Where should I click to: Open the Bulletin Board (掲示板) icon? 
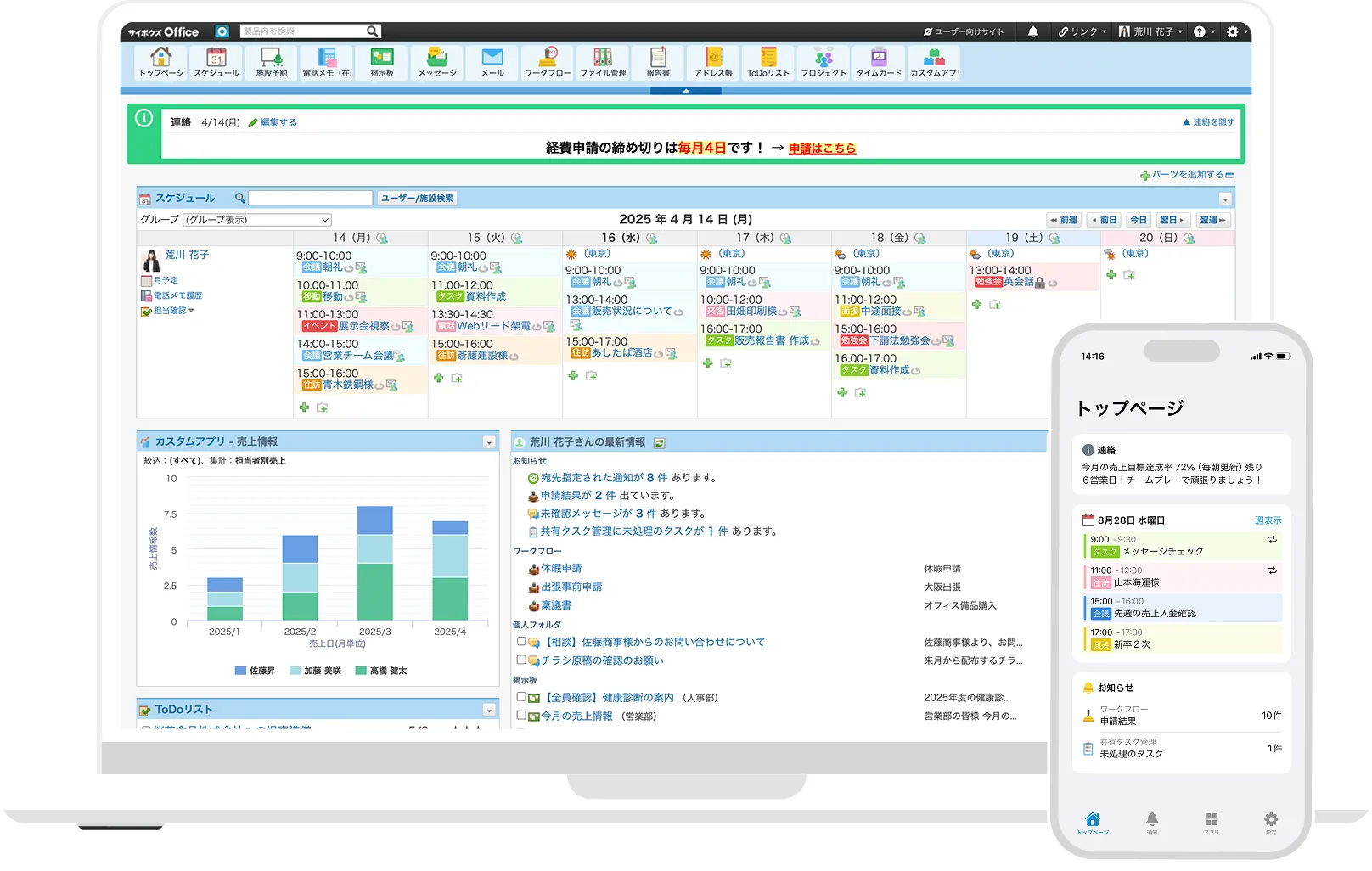[382, 62]
